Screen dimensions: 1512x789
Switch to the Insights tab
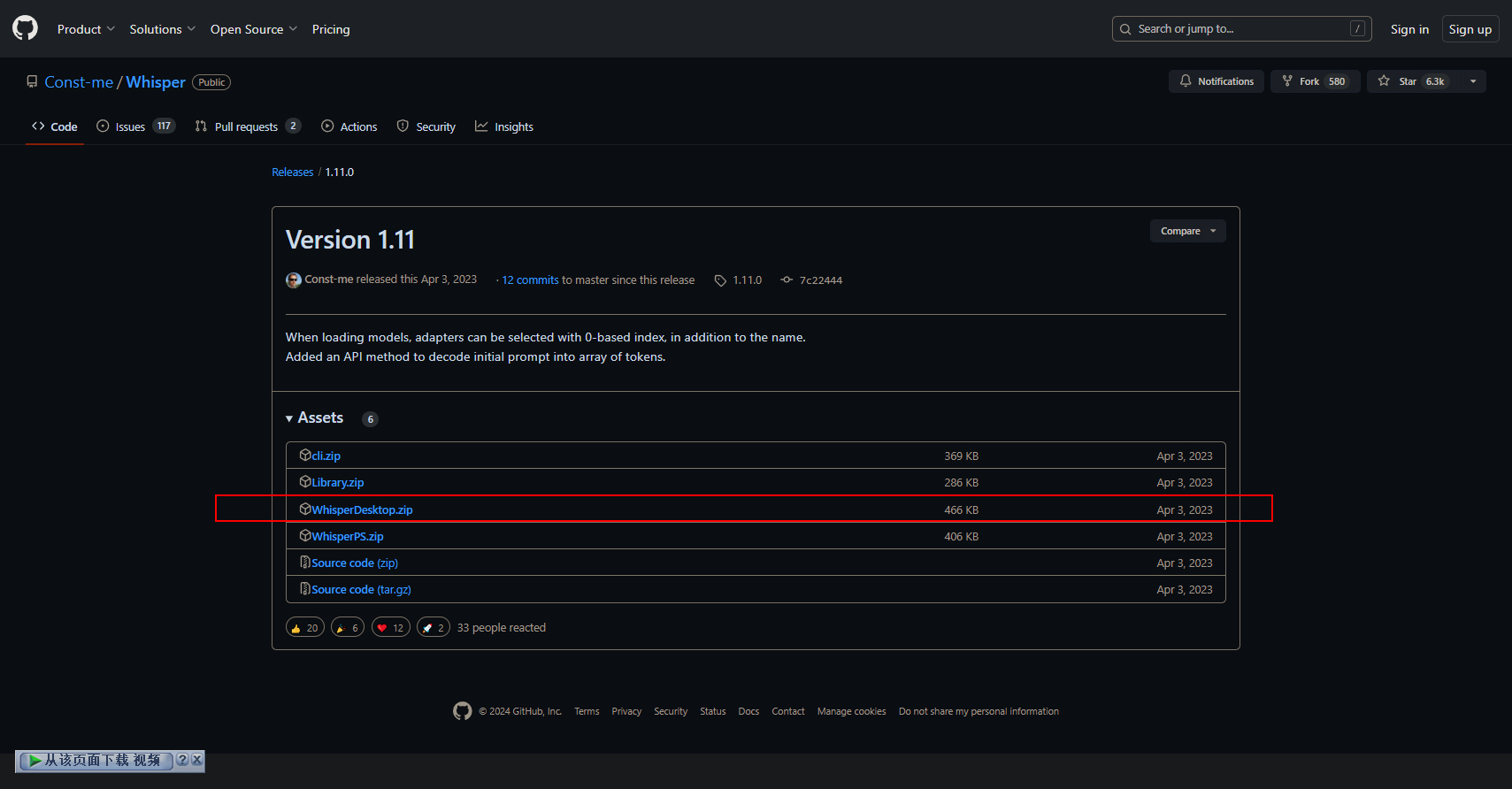pos(504,126)
